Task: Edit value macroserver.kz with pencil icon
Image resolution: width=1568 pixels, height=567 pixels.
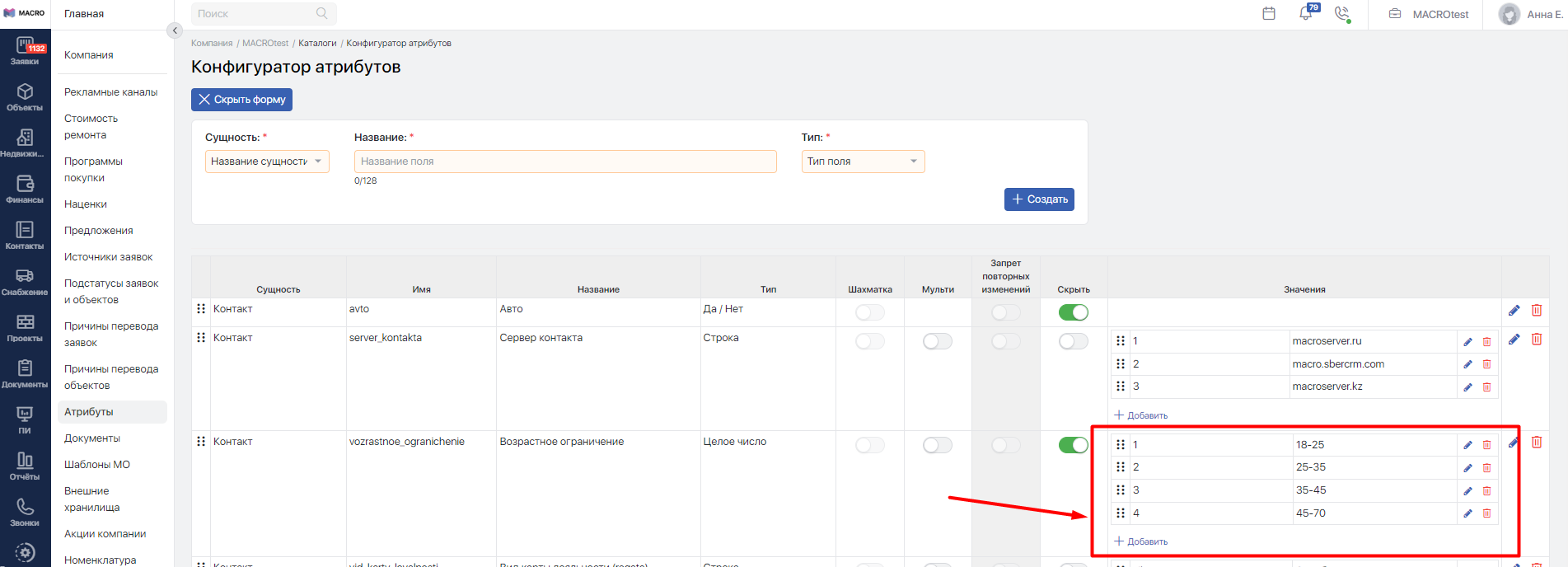Action: tap(1467, 387)
